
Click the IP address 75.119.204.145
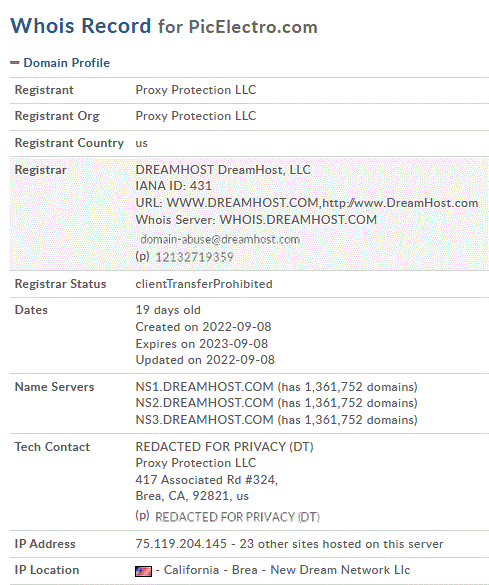point(181,544)
